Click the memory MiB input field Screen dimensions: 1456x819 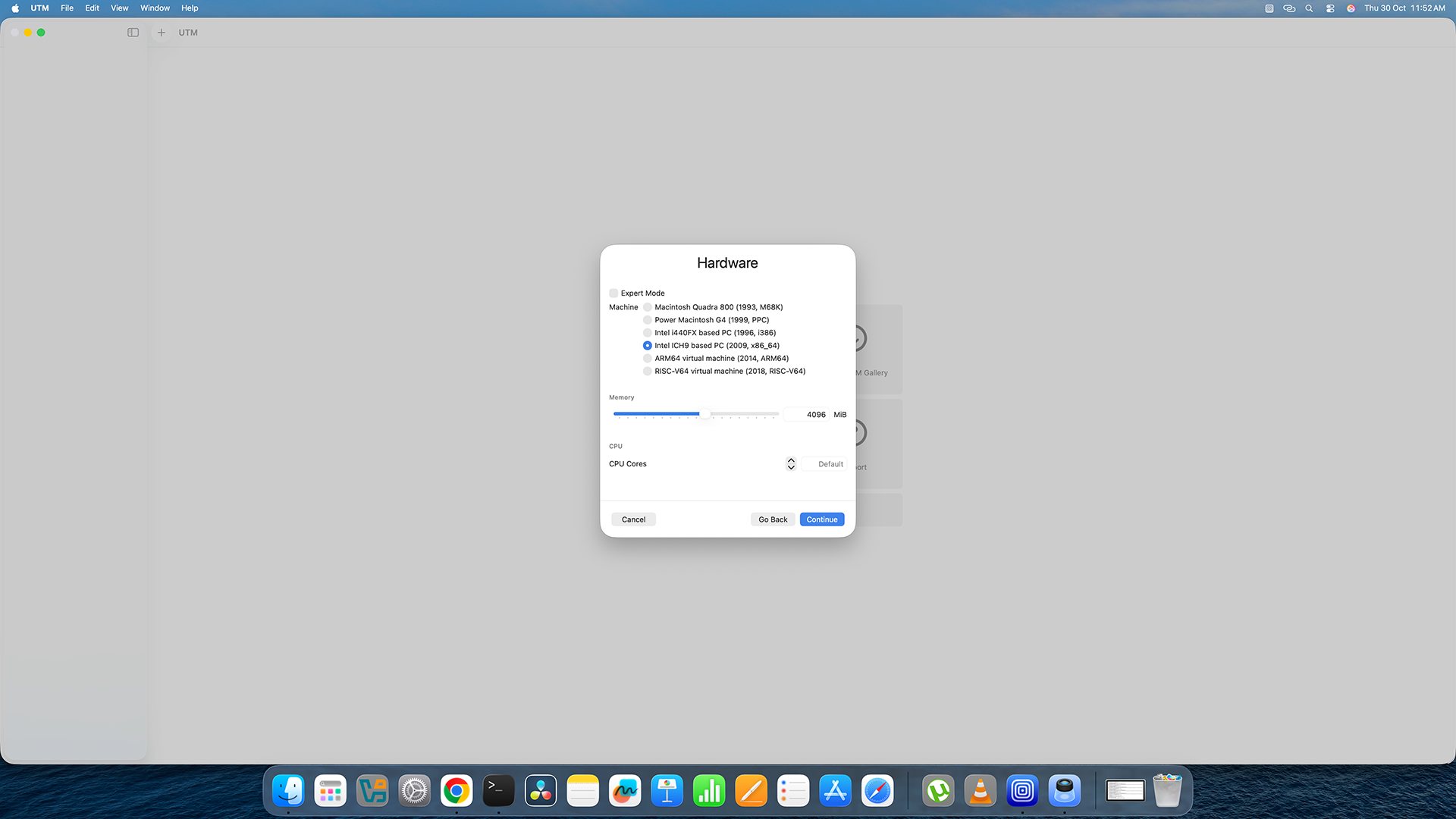tap(807, 415)
